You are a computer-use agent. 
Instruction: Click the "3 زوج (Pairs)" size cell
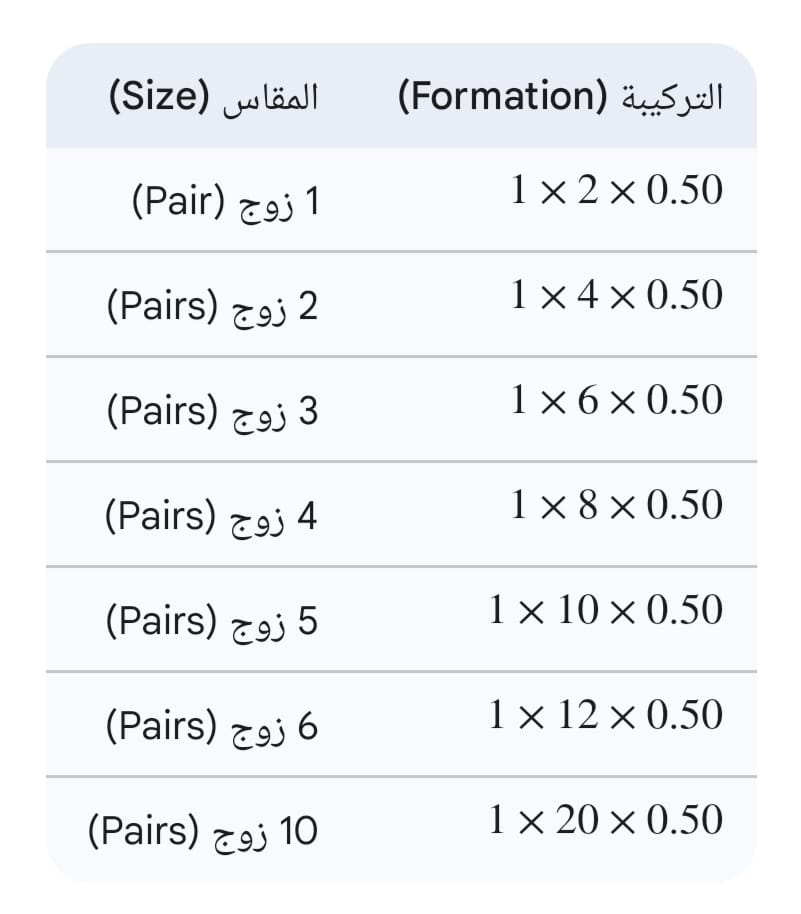click(211, 412)
